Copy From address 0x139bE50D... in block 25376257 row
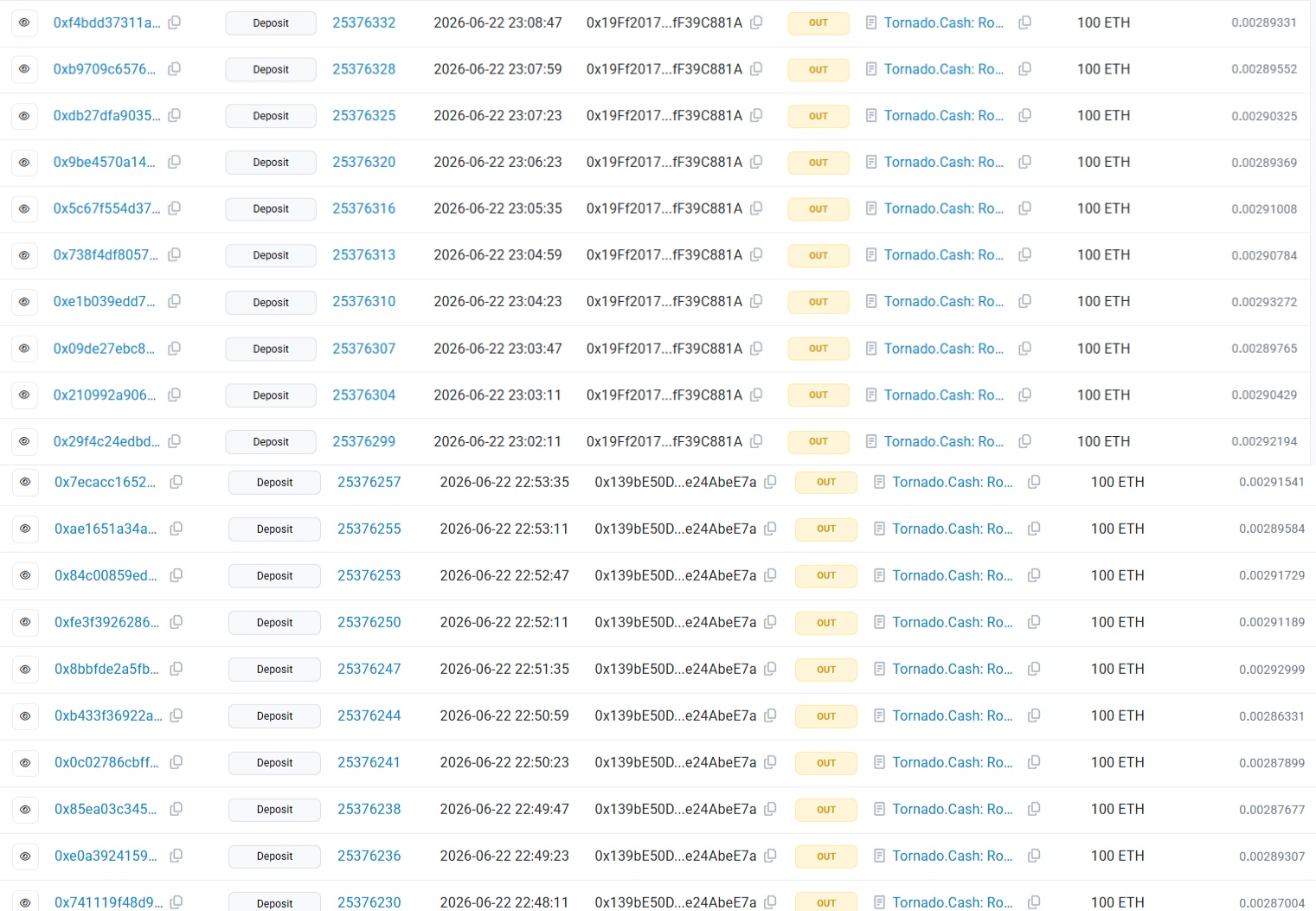Viewport: 1316px width, 911px height. [x=770, y=482]
